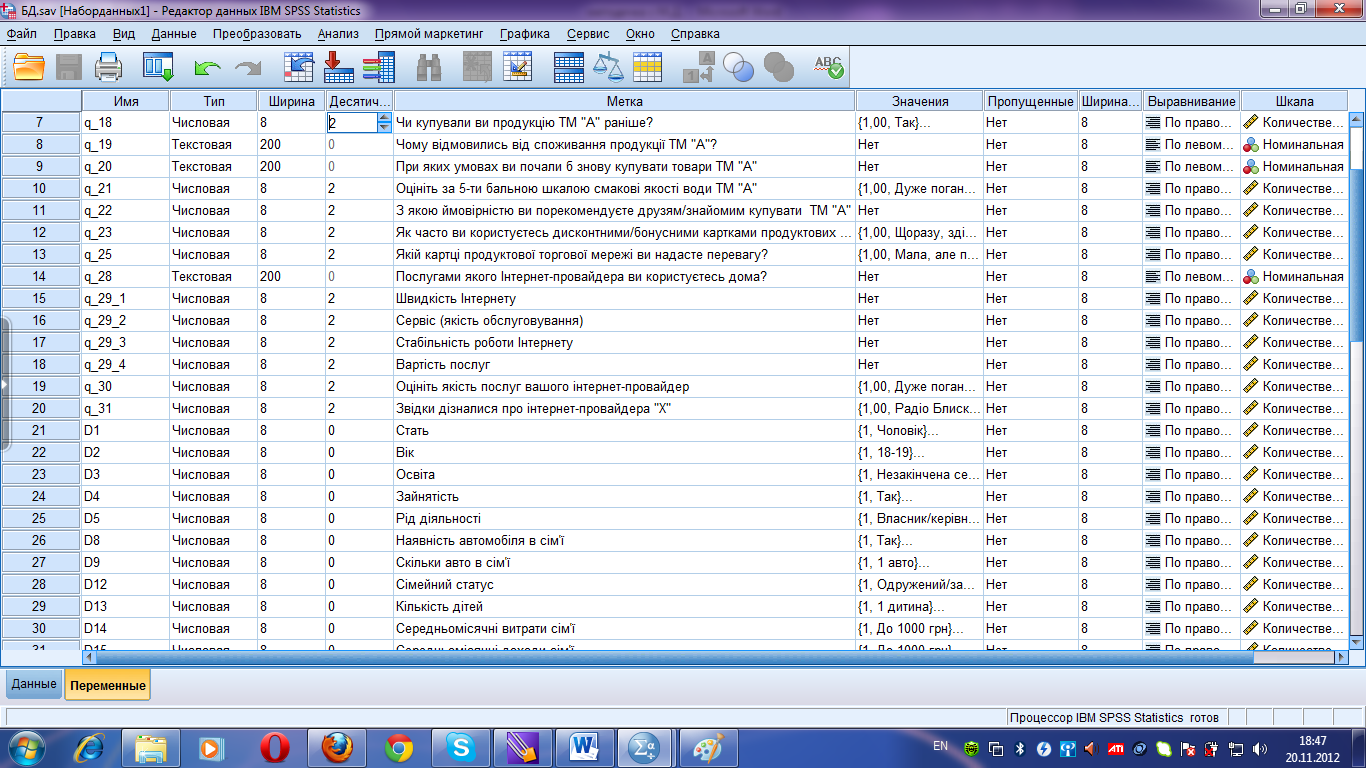Open Текстовая type cell for q_28
1366x768 pixels.
(213, 276)
